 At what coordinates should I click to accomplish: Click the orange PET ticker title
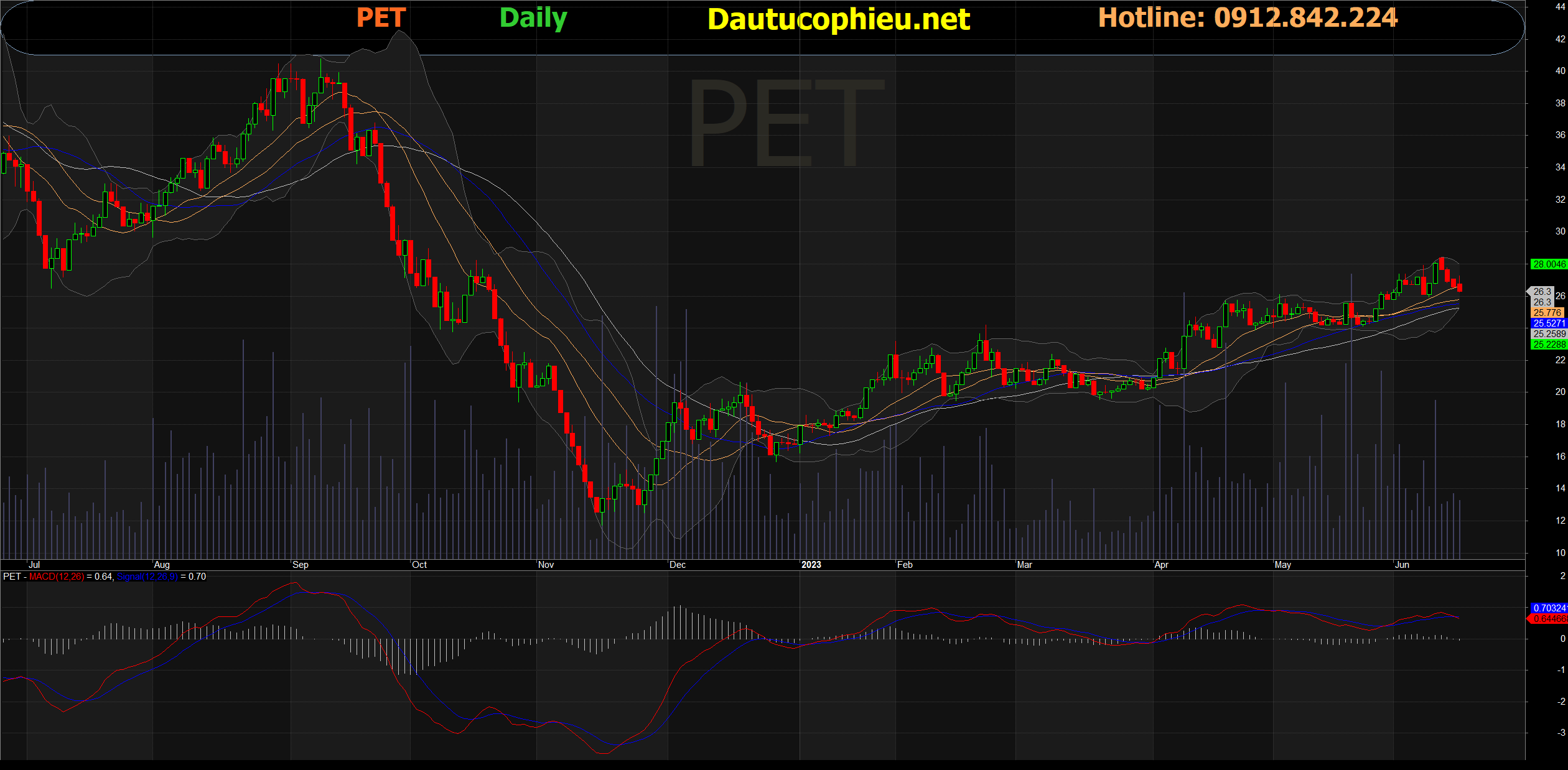pyautogui.click(x=381, y=17)
